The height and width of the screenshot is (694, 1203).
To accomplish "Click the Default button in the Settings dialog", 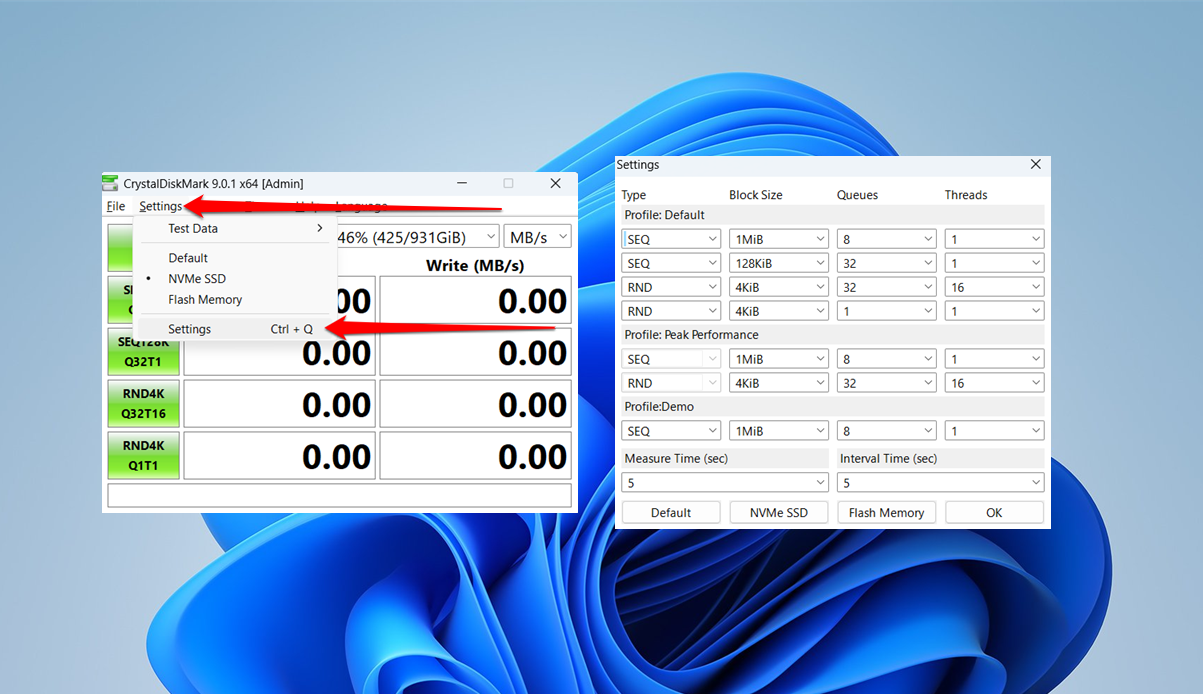I will click(670, 512).
